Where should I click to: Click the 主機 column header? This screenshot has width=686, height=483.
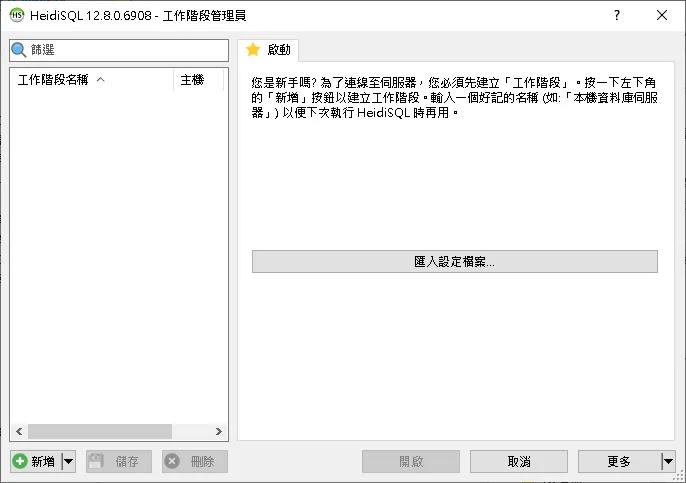click(x=199, y=80)
